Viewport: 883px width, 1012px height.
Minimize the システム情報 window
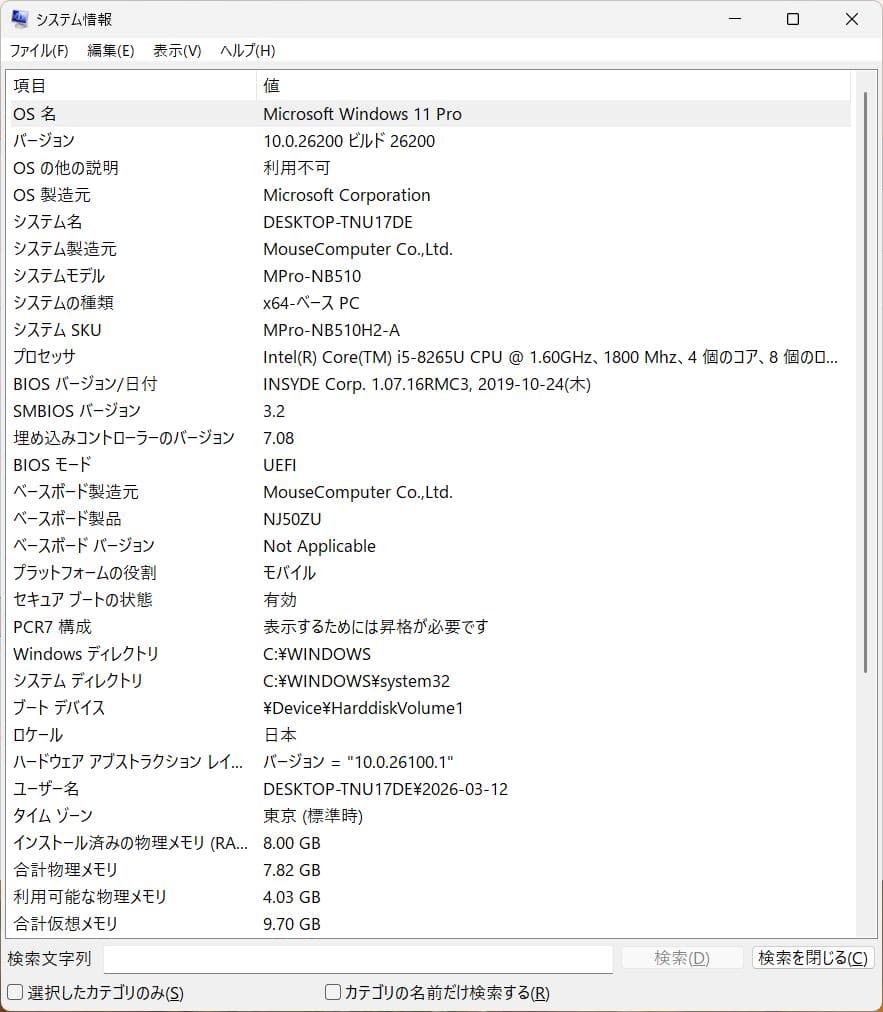click(x=735, y=19)
